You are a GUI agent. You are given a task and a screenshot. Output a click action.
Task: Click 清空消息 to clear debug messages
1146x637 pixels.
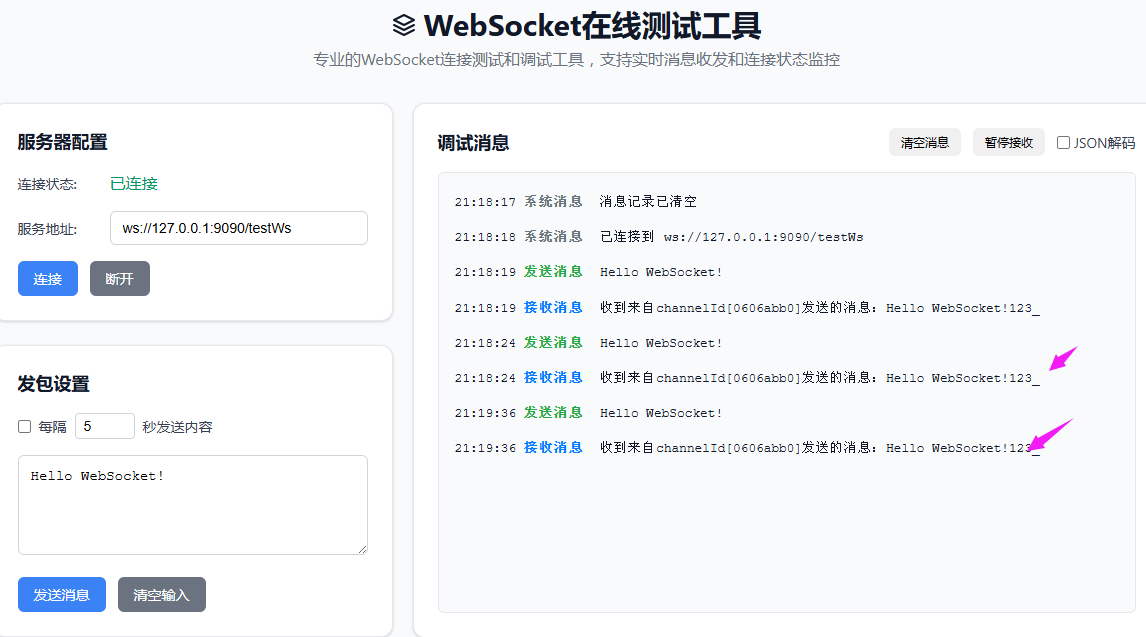coord(924,142)
